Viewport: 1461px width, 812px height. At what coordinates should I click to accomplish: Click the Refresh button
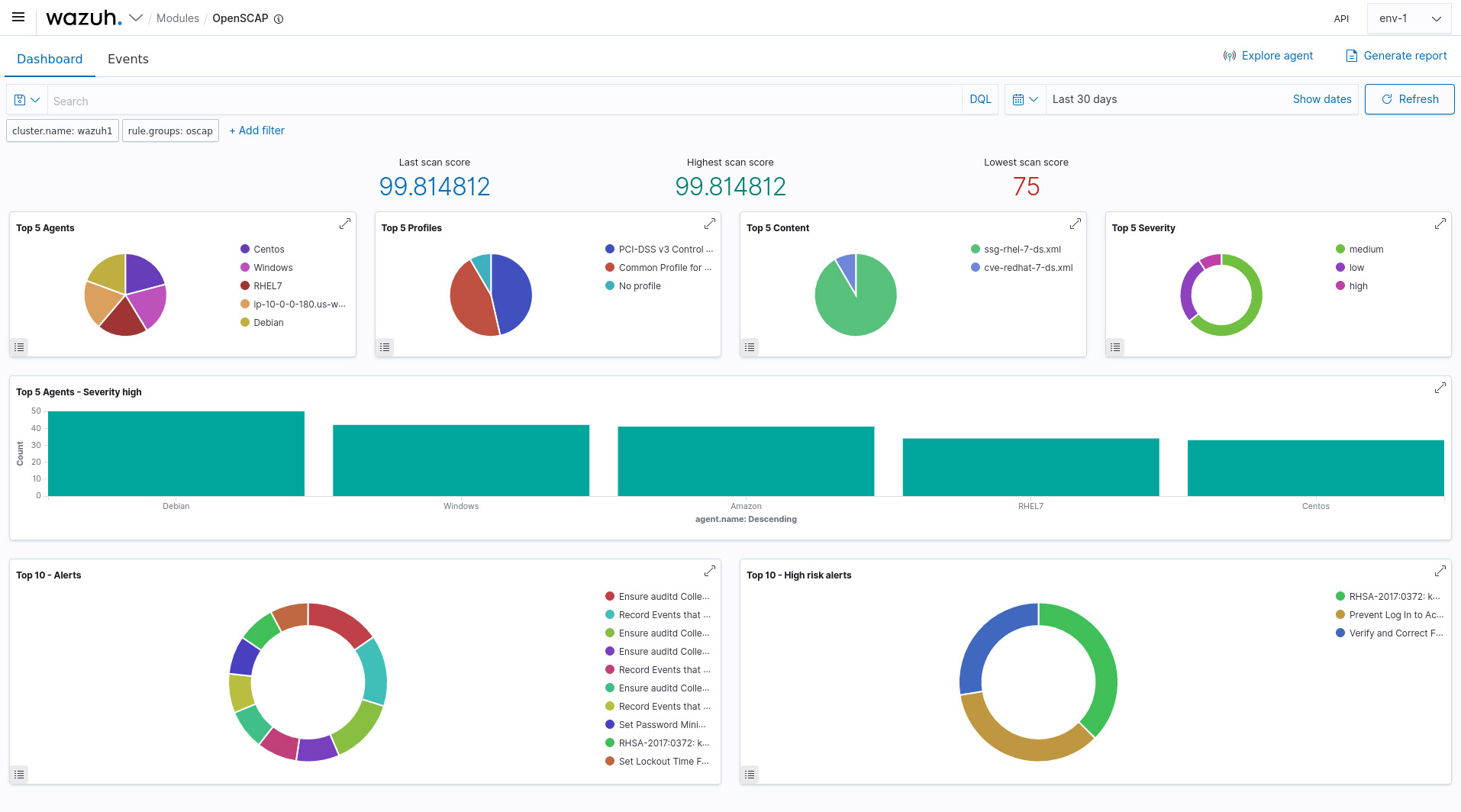1409,99
